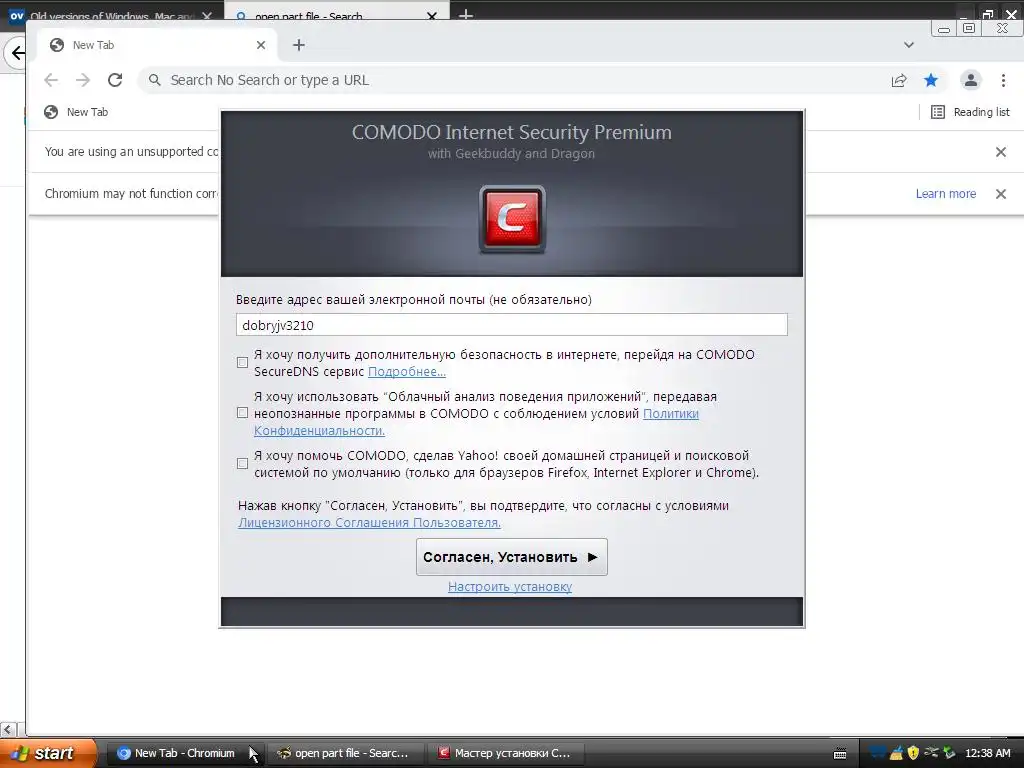The image size is (1024, 768).
Task: Switch to 'Мастер установки C...' taskbar item
Action: [505, 753]
